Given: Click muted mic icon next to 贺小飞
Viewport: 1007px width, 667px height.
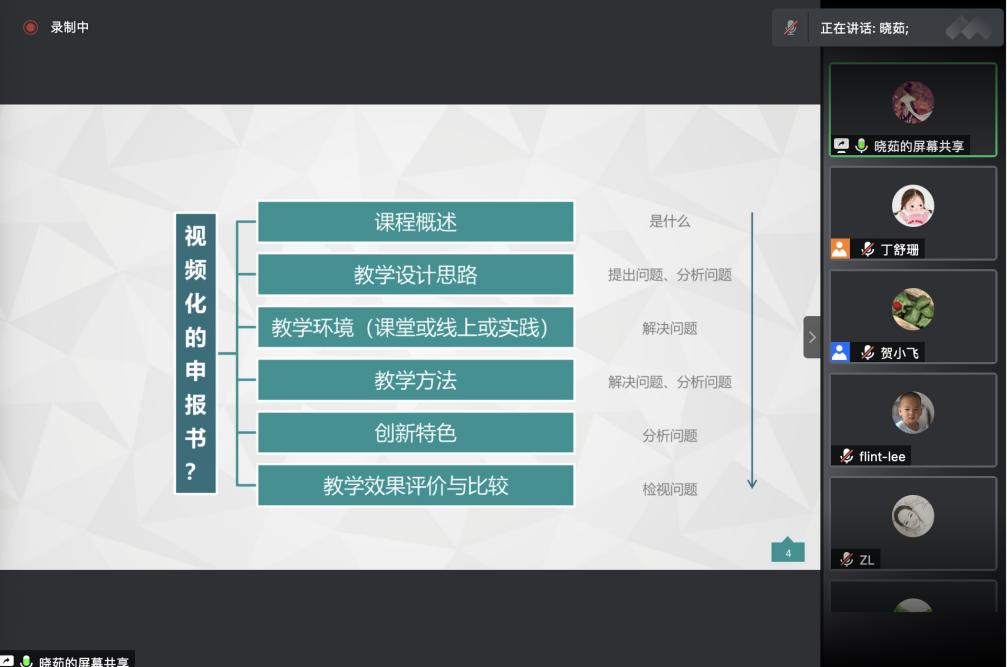Looking at the screenshot, I should pyautogui.click(x=867, y=353).
